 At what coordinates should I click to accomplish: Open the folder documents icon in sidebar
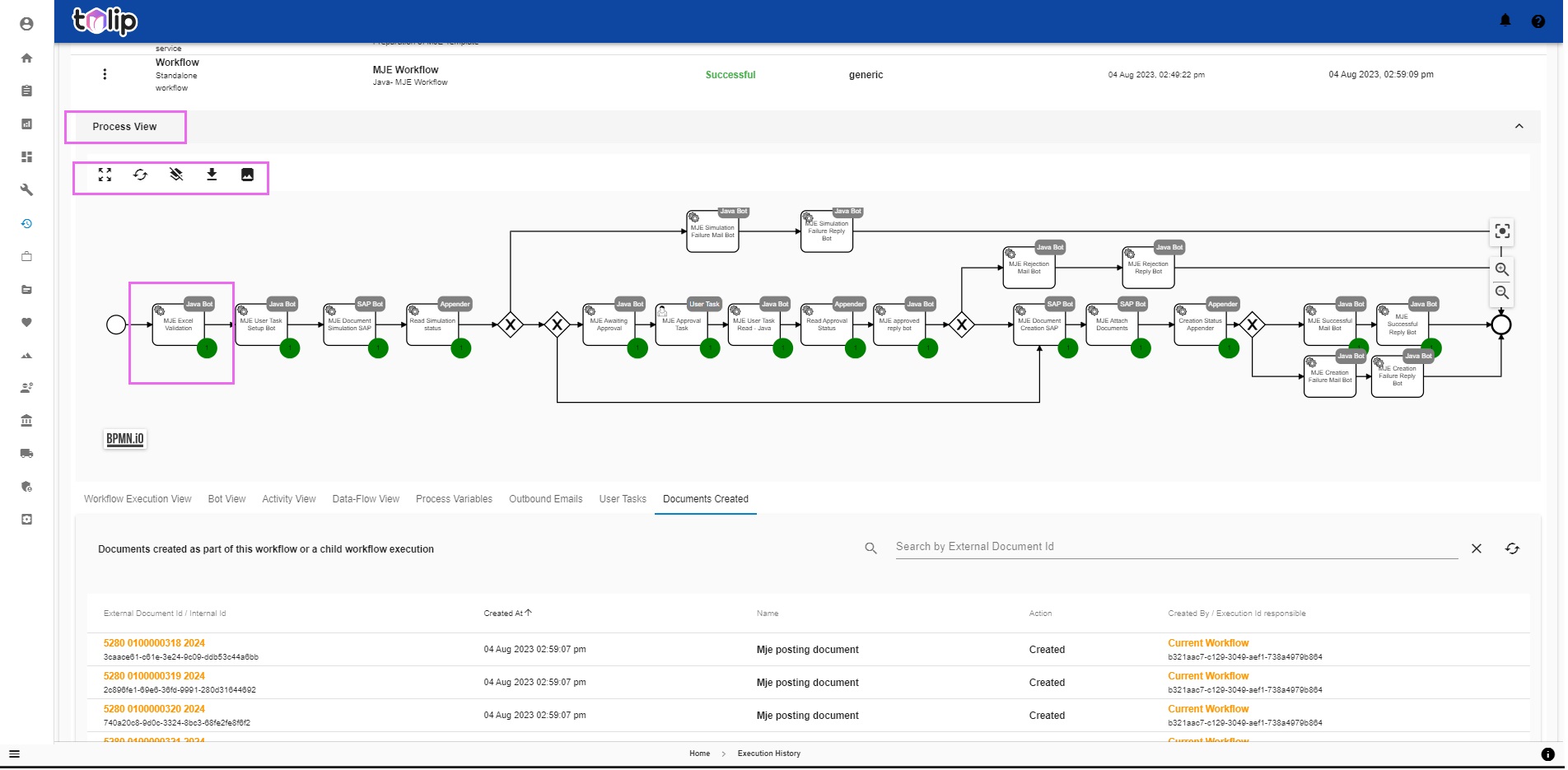point(26,289)
